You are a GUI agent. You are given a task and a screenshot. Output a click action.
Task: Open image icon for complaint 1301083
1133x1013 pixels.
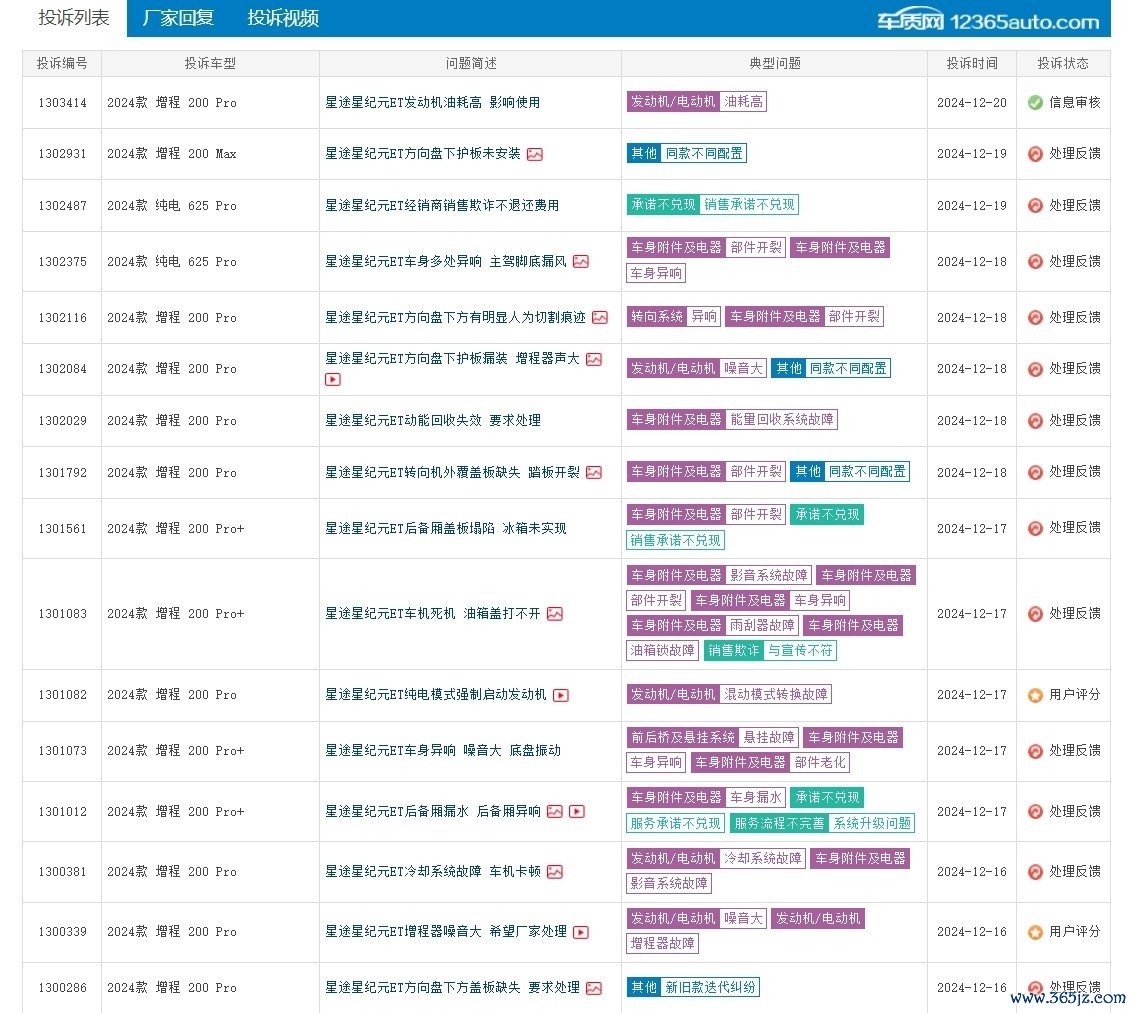coord(555,614)
